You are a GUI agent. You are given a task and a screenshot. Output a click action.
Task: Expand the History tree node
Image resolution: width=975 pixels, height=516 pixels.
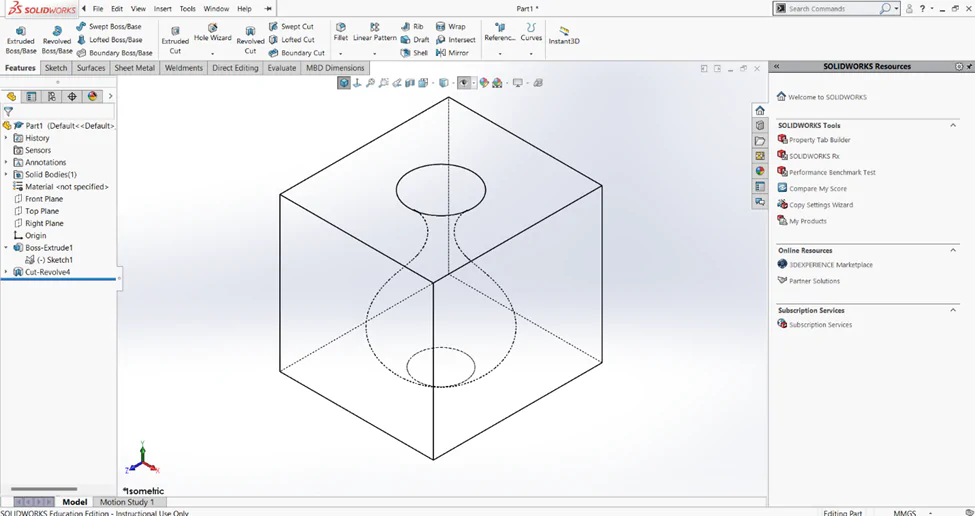coord(6,138)
